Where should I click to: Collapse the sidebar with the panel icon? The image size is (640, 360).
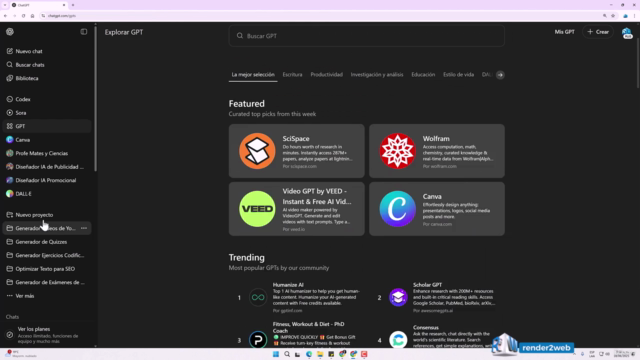[84, 32]
